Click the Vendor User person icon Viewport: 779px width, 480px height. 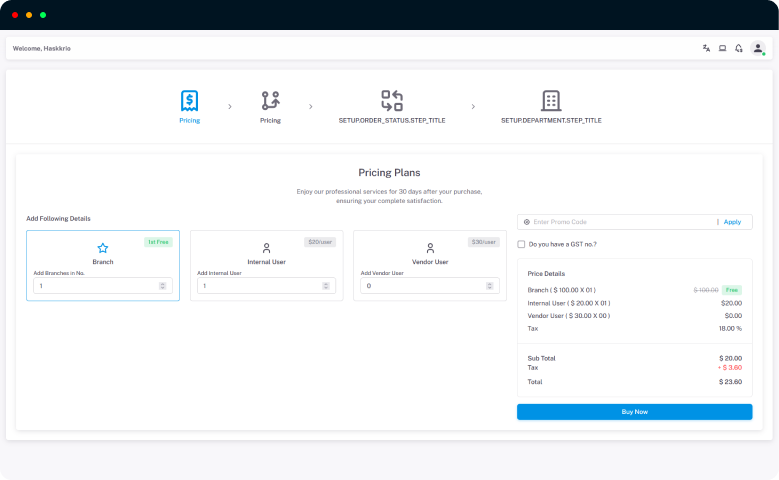coord(430,247)
